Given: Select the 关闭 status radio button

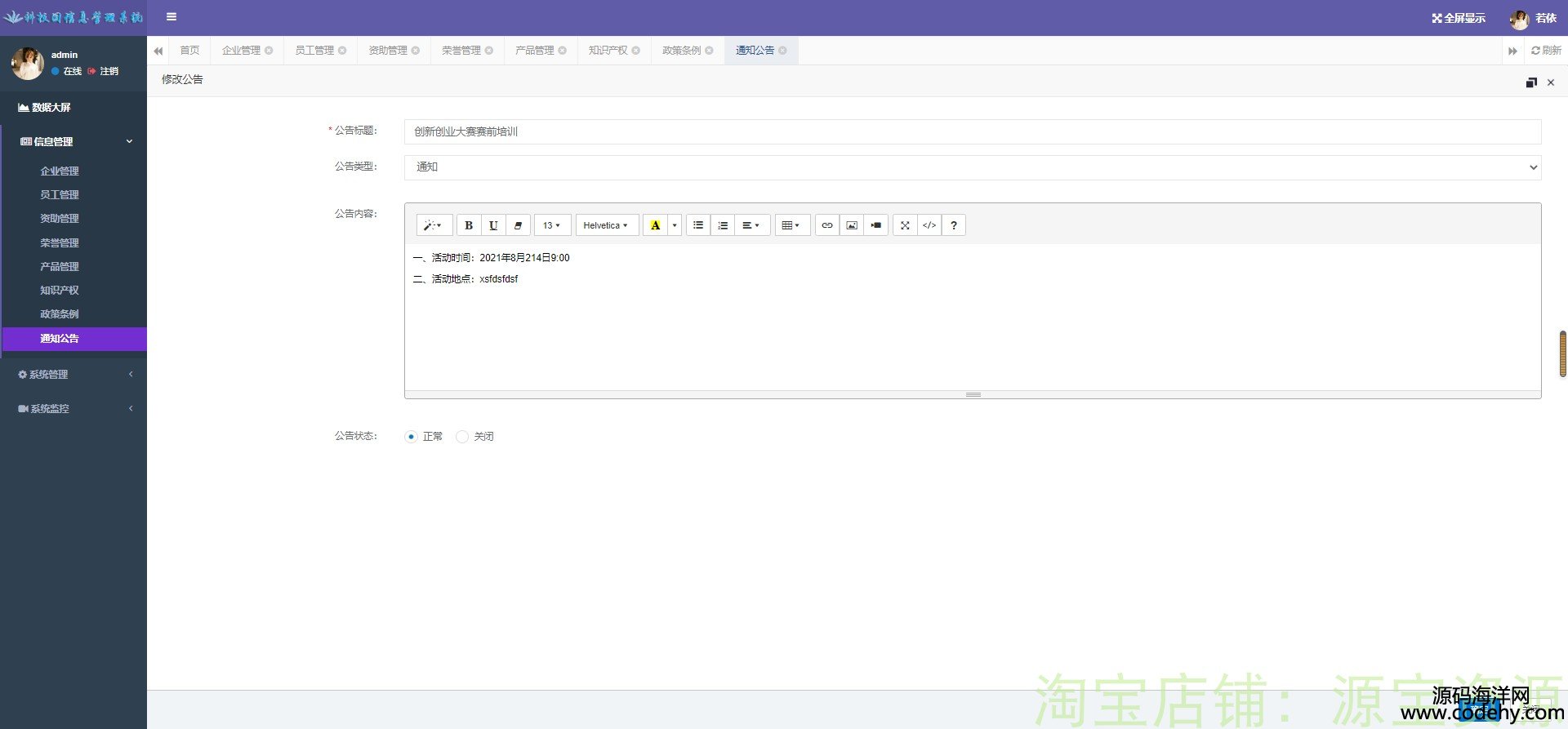Looking at the screenshot, I should point(462,437).
